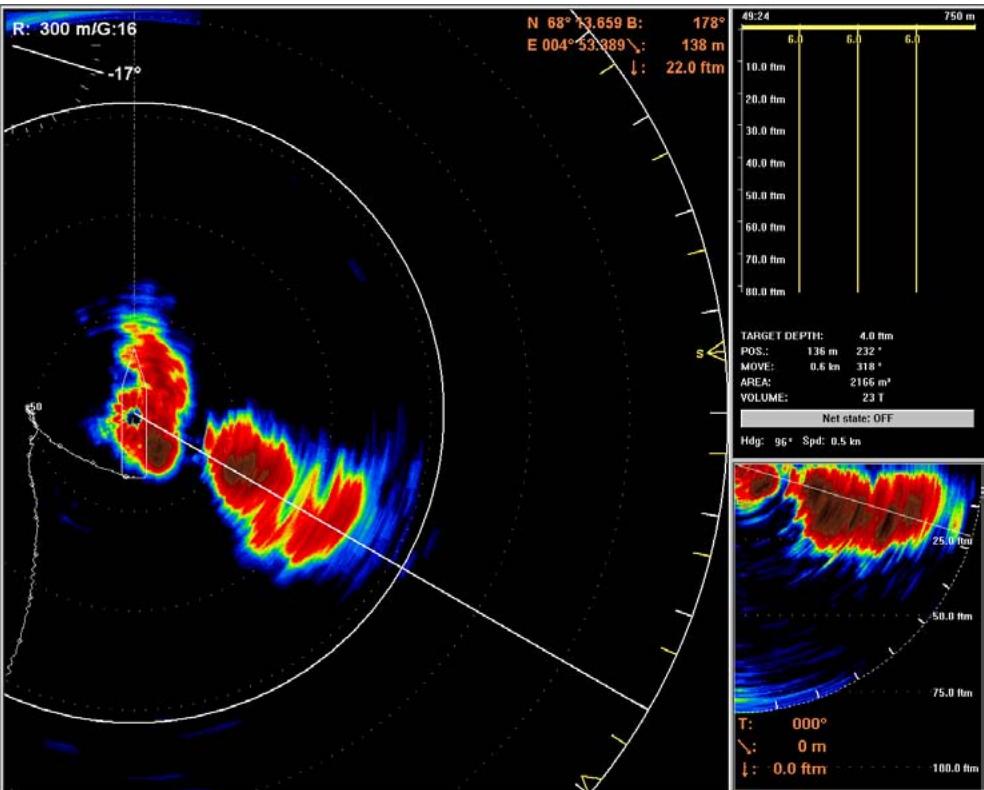The width and height of the screenshot is (984, 790).
Task: Click the S marker on the bearing scale
Action: click(703, 352)
